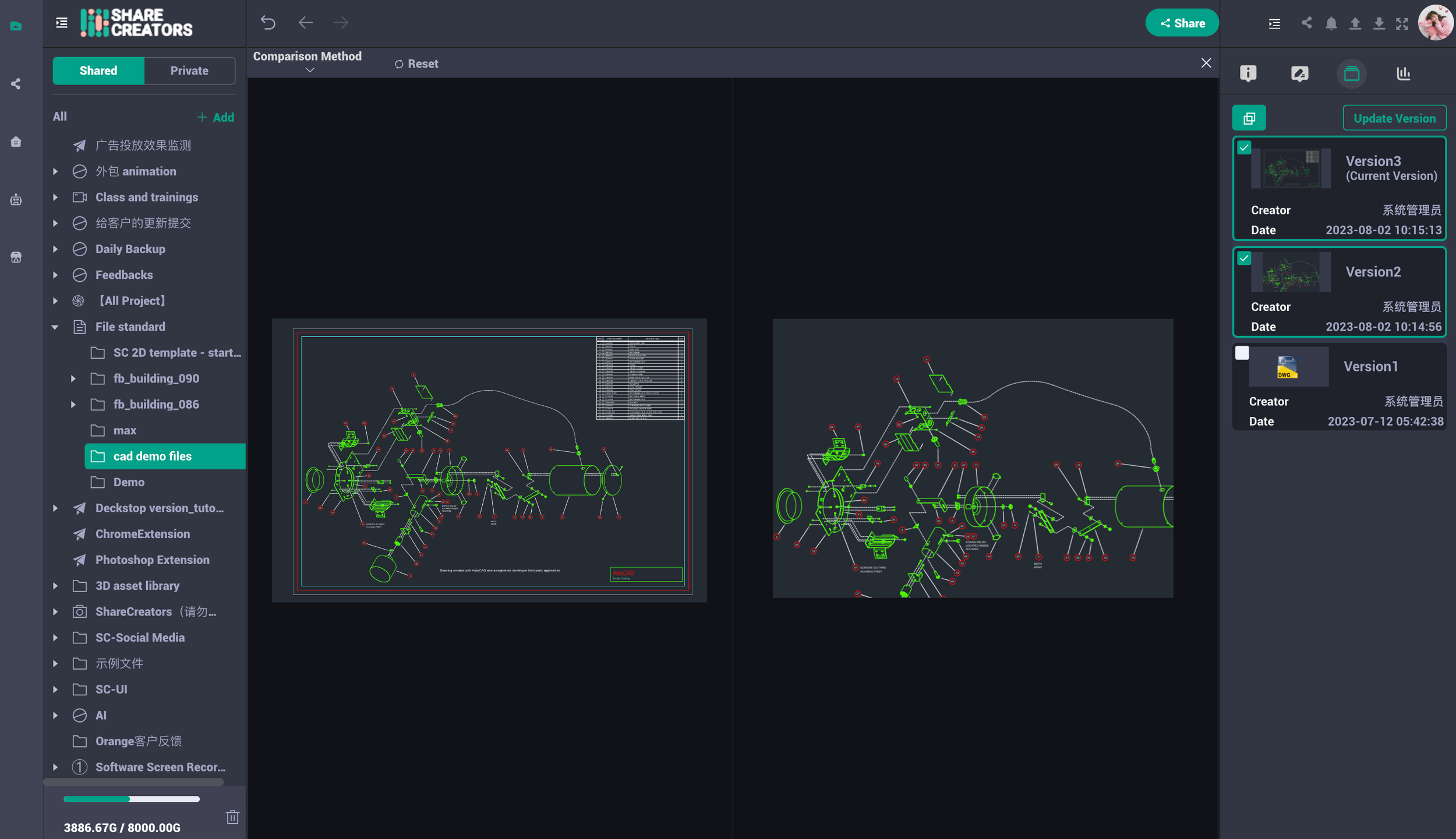Click the upload arrow icon
This screenshot has width=1456, height=839.
pyautogui.click(x=1355, y=23)
